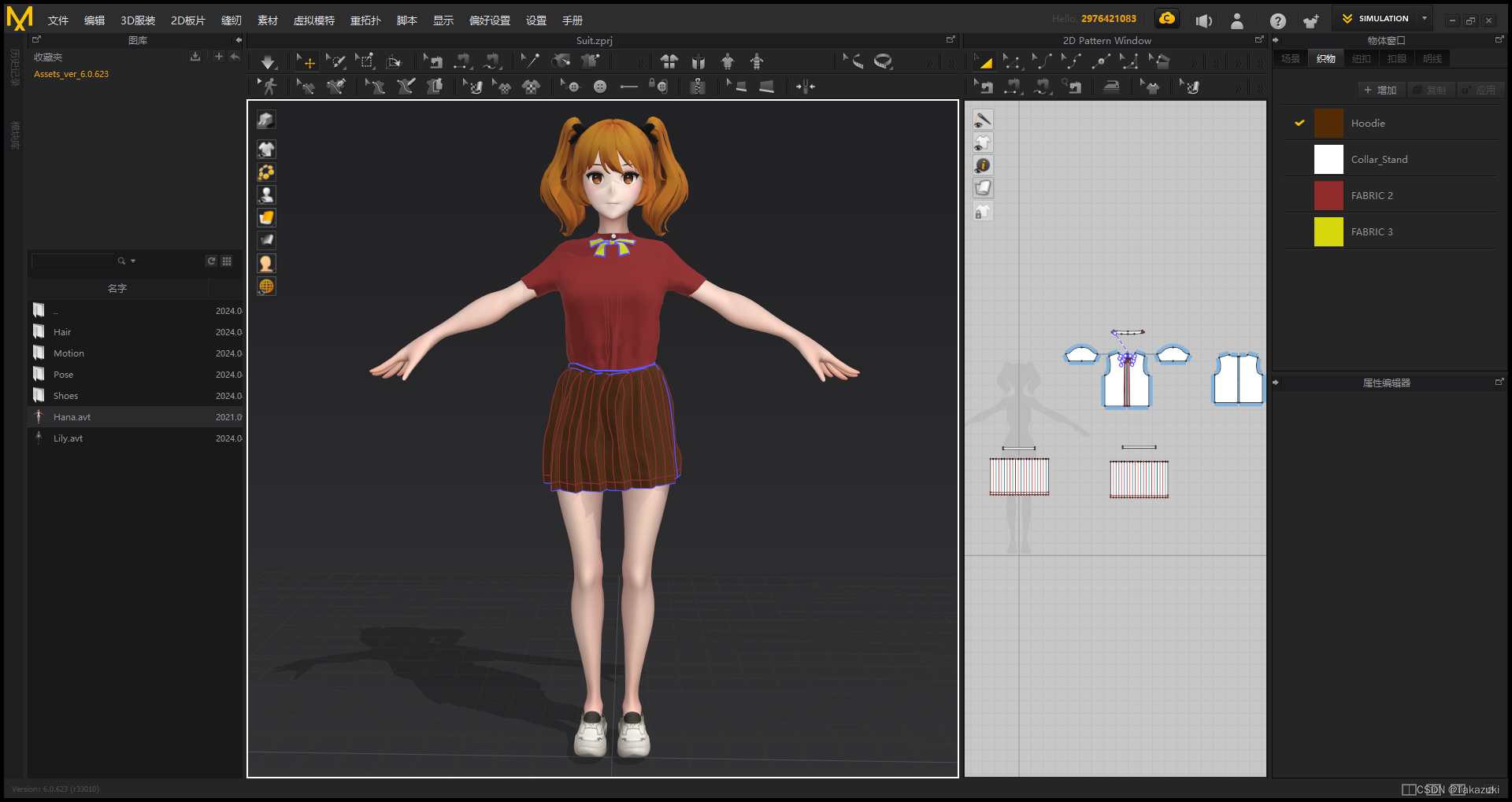Image resolution: width=1512 pixels, height=802 pixels.
Task: Select the Select/Move tool in 3D toolbar
Action: pyautogui.click(x=306, y=62)
